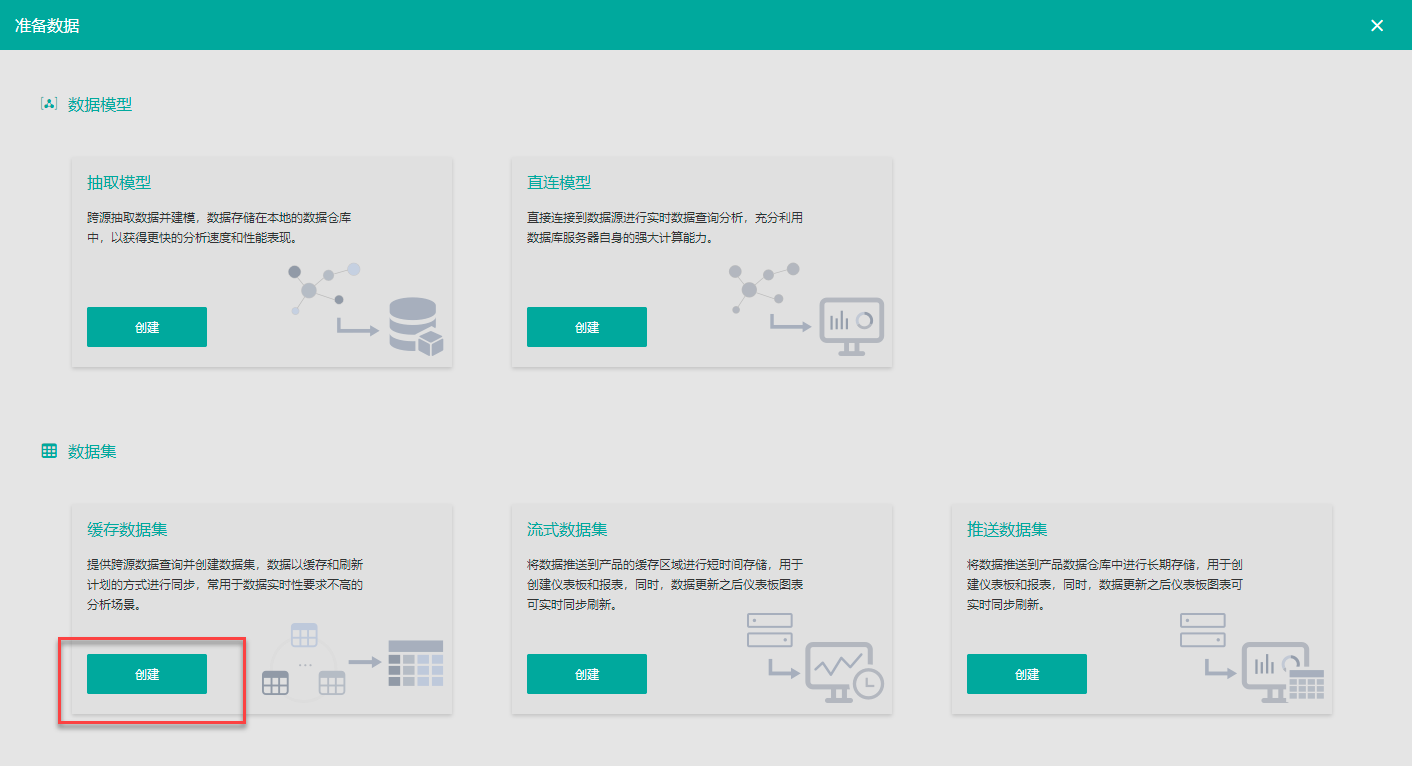Click the 数据集 grid section icon
Image resolution: width=1412 pixels, height=766 pixels.
click(49, 451)
